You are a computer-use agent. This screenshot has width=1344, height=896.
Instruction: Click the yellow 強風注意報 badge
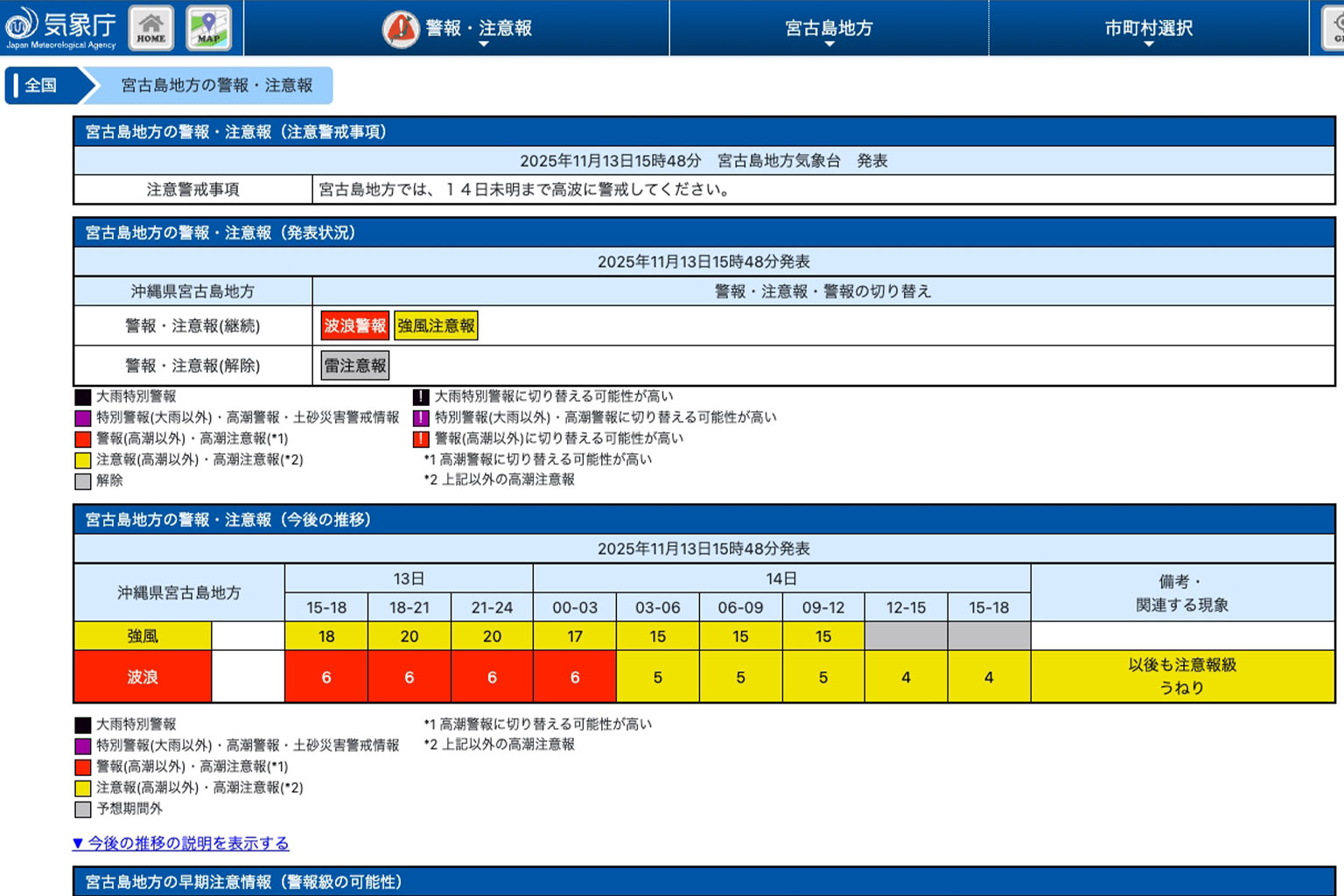tap(436, 325)
